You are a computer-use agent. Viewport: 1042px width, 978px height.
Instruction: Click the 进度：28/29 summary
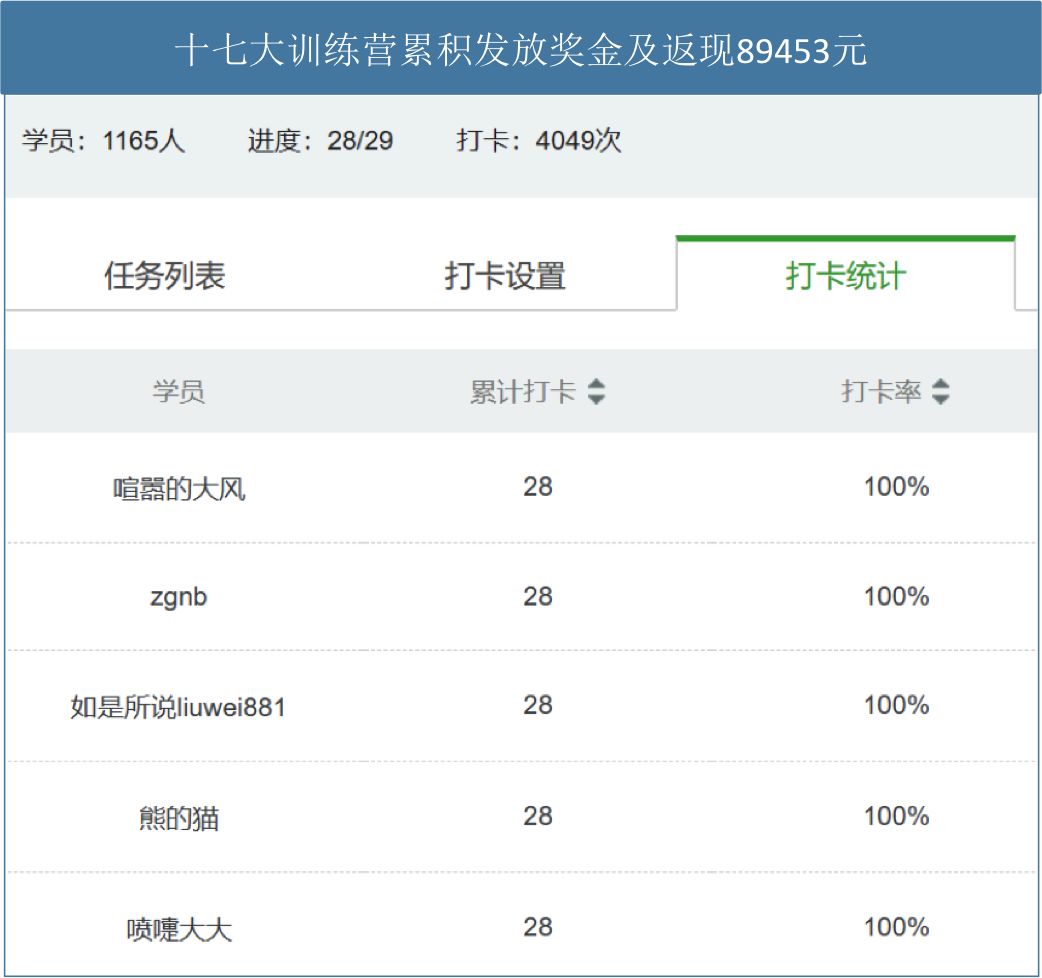pyautogui.click(x=320, y=141)
